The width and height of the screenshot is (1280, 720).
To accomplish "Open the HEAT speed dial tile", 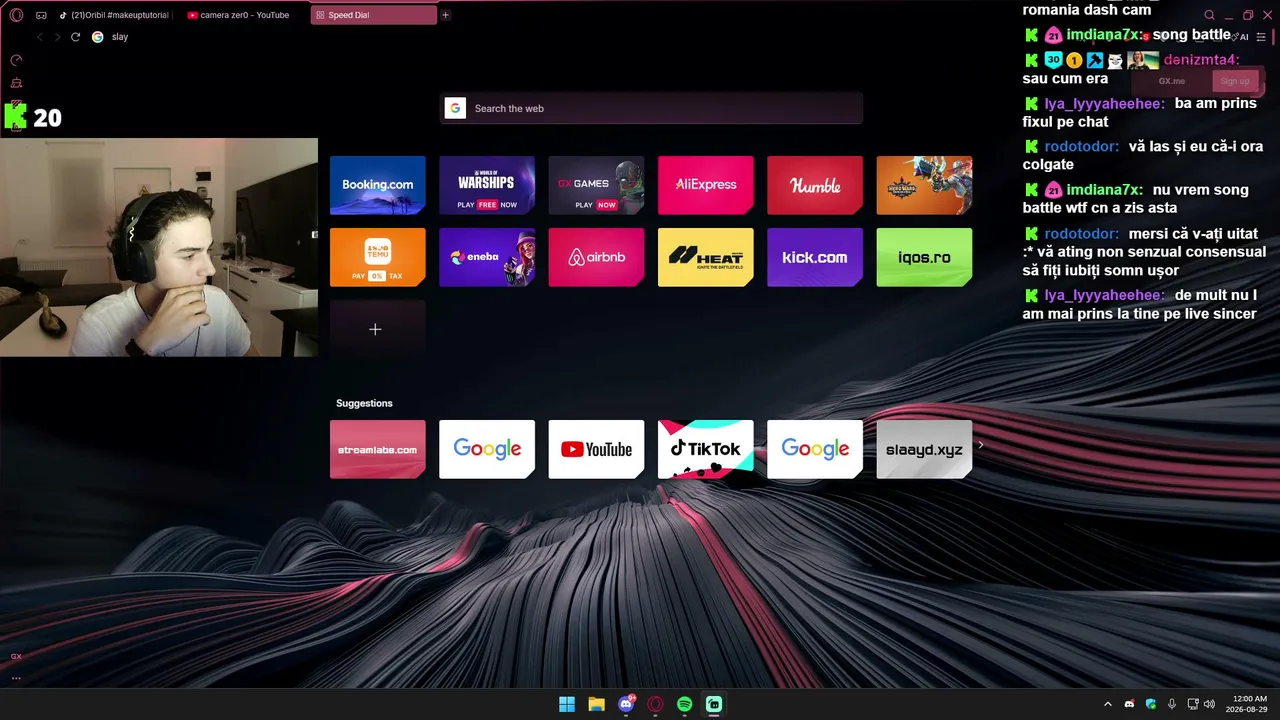I will [x=705, y=257].
